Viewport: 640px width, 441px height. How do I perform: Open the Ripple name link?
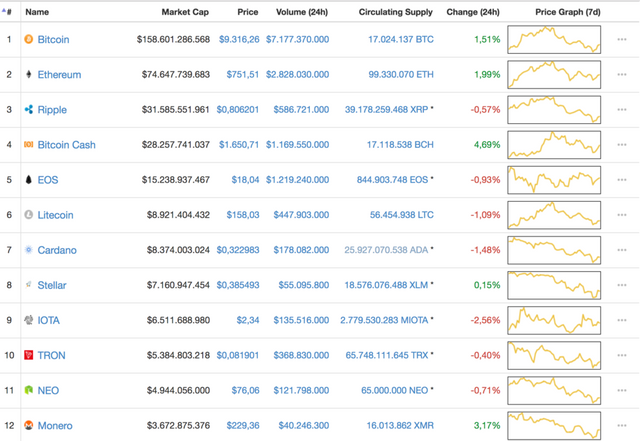pos(52,109)
